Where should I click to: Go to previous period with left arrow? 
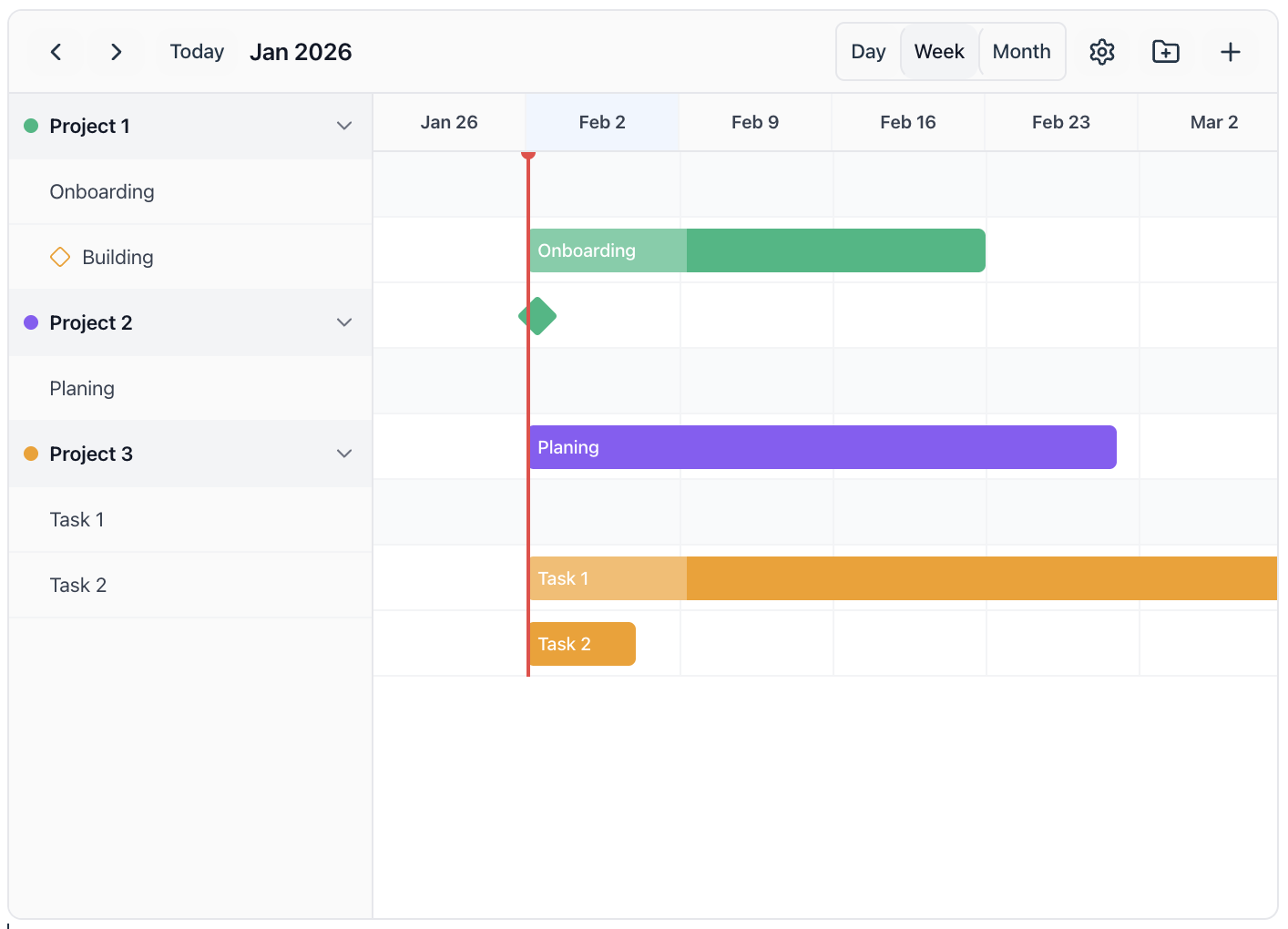coord(56,52)
